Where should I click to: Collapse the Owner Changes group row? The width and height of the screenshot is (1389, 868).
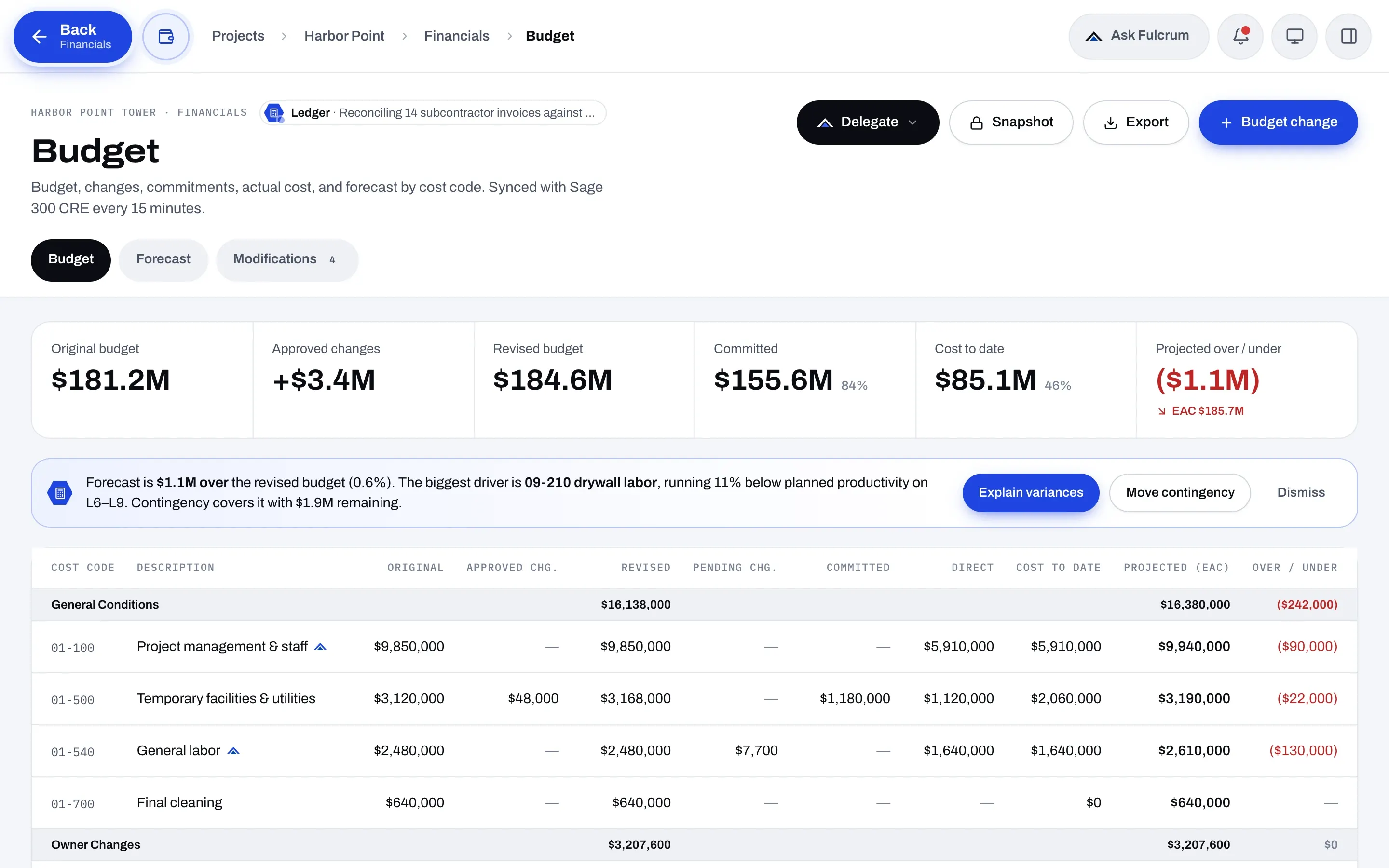(x=694, y=844)
